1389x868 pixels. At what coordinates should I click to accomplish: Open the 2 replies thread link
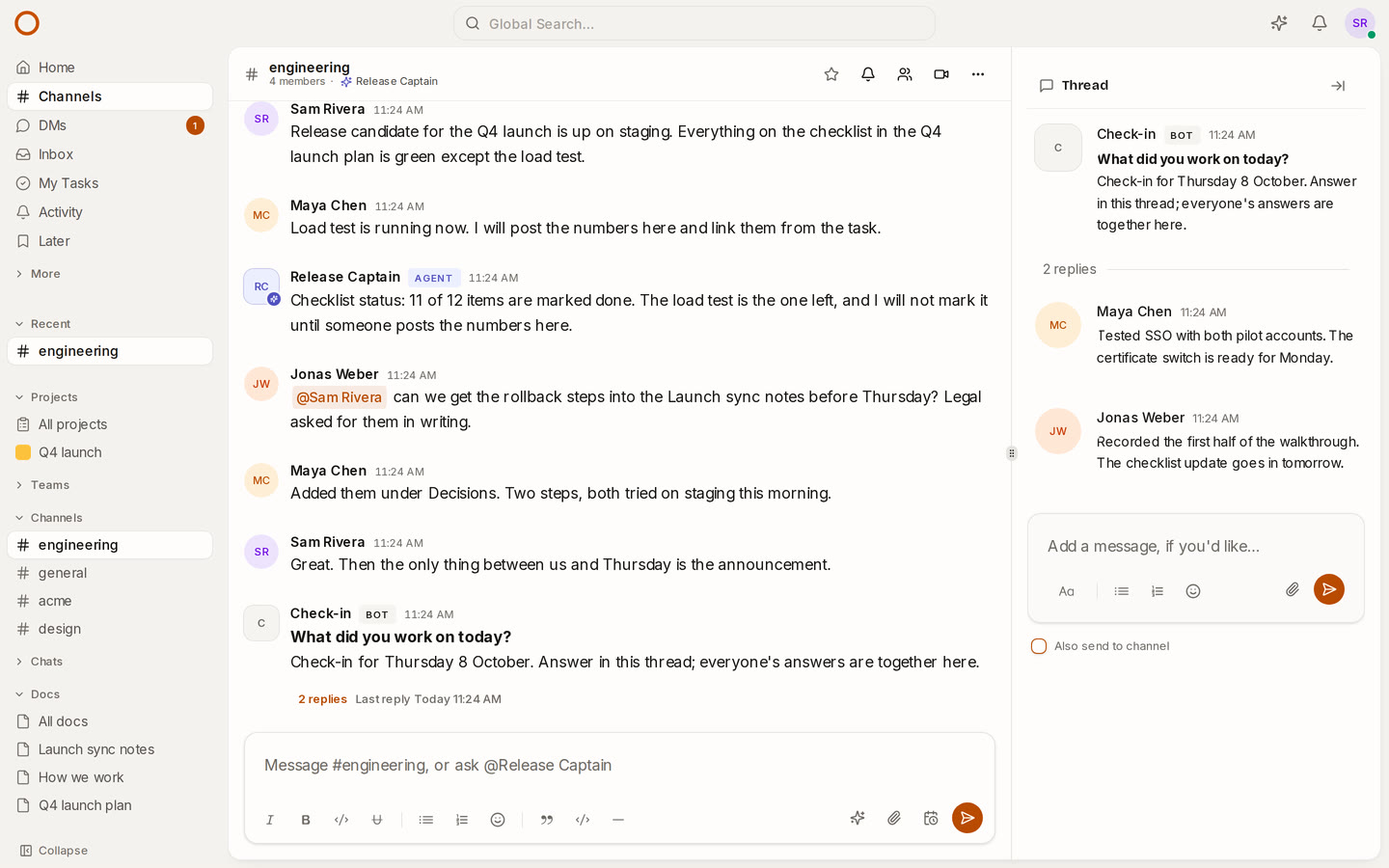point(322,699)
